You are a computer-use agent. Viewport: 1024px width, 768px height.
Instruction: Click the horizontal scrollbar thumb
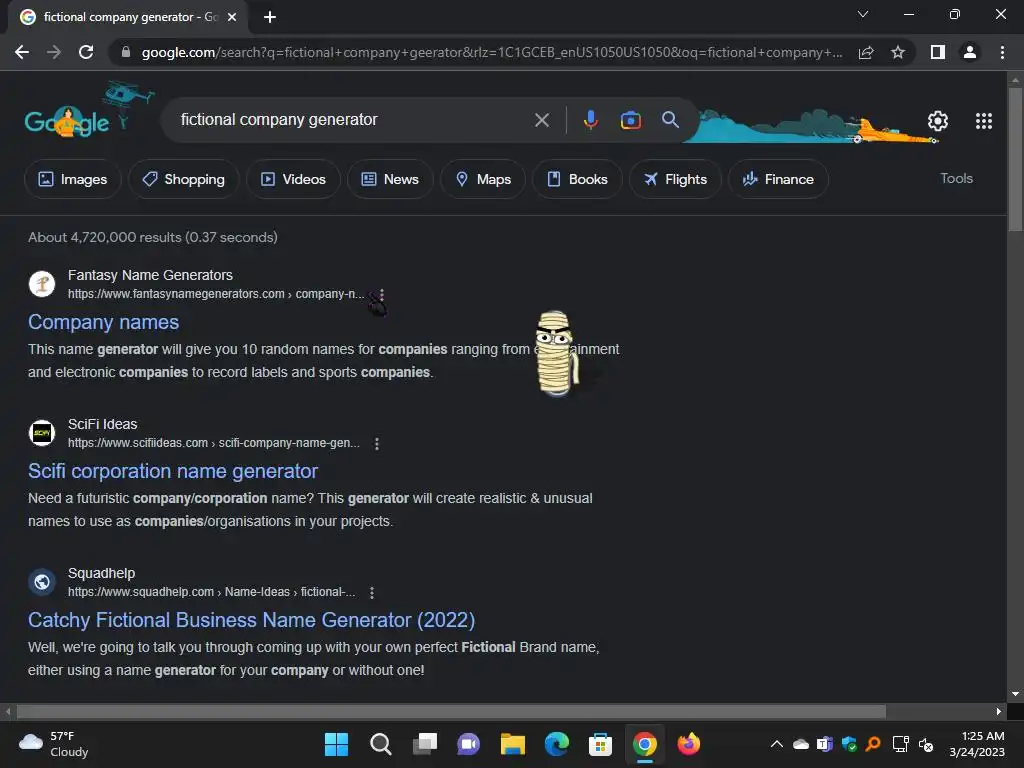[x=451, y=711]
